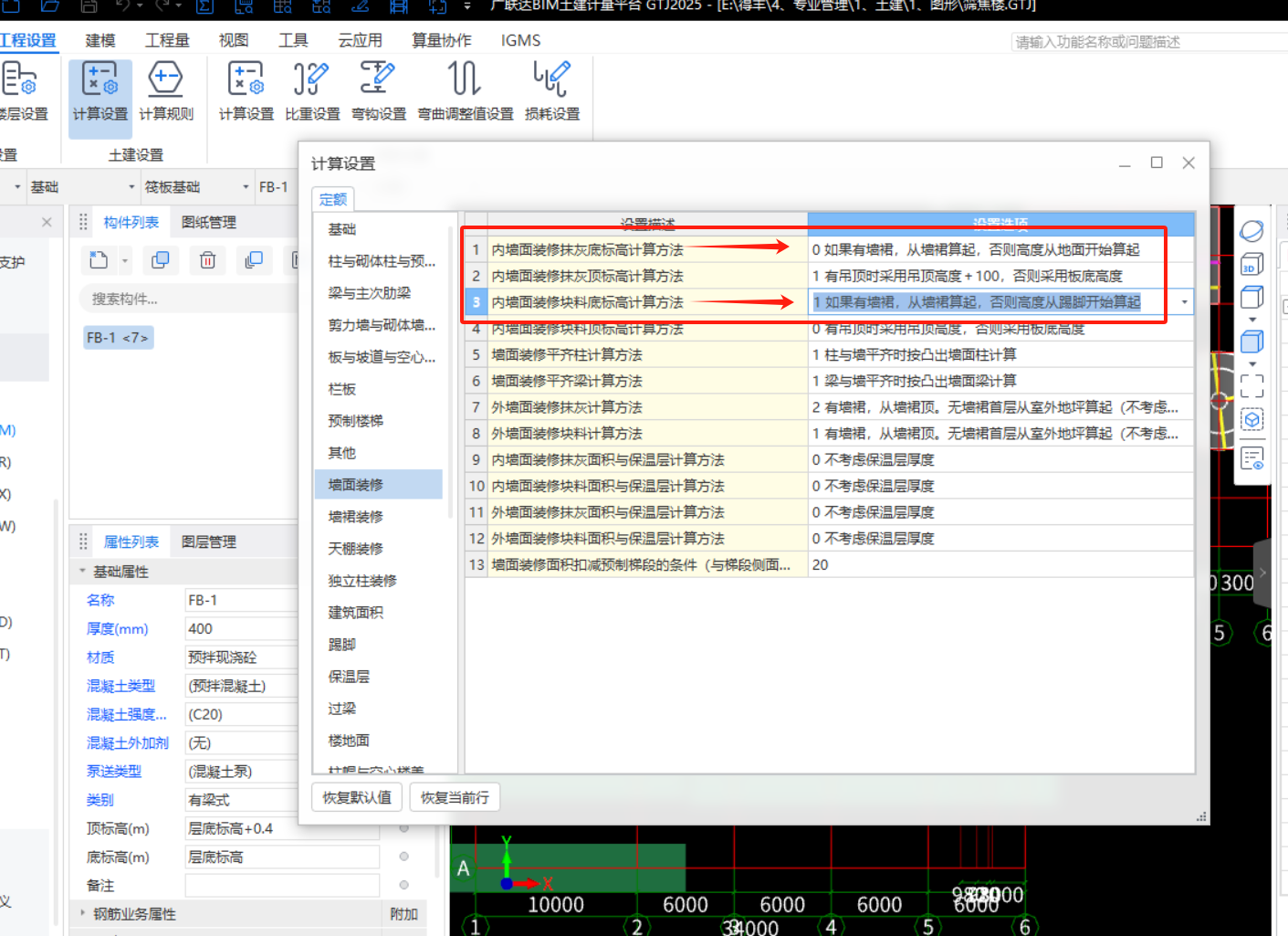
Task: Expand the right side panel arrow
Action: tap(1262, 573)
